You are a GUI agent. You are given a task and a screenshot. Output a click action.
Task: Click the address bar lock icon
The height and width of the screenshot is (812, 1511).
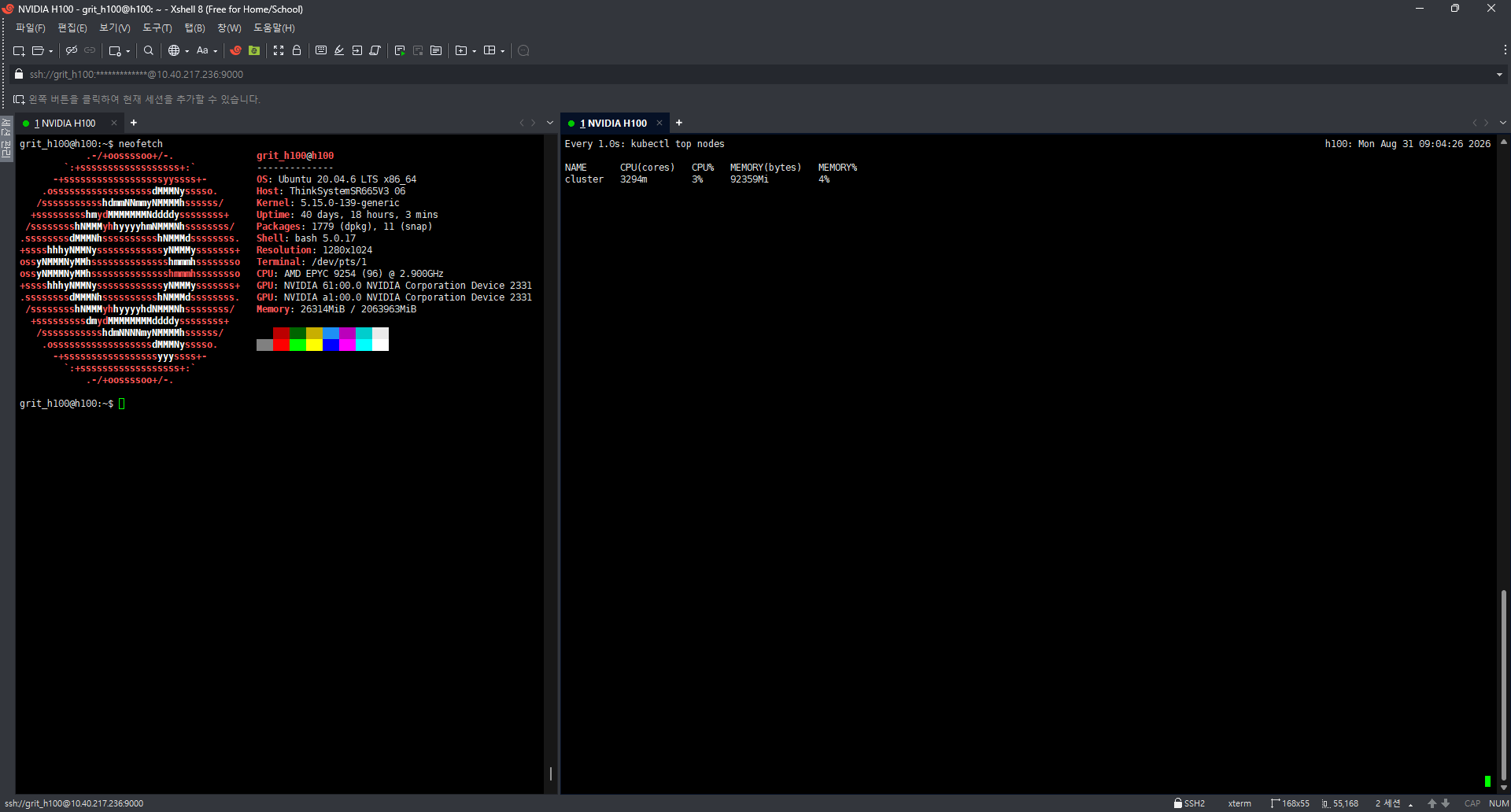coord(19,74)
